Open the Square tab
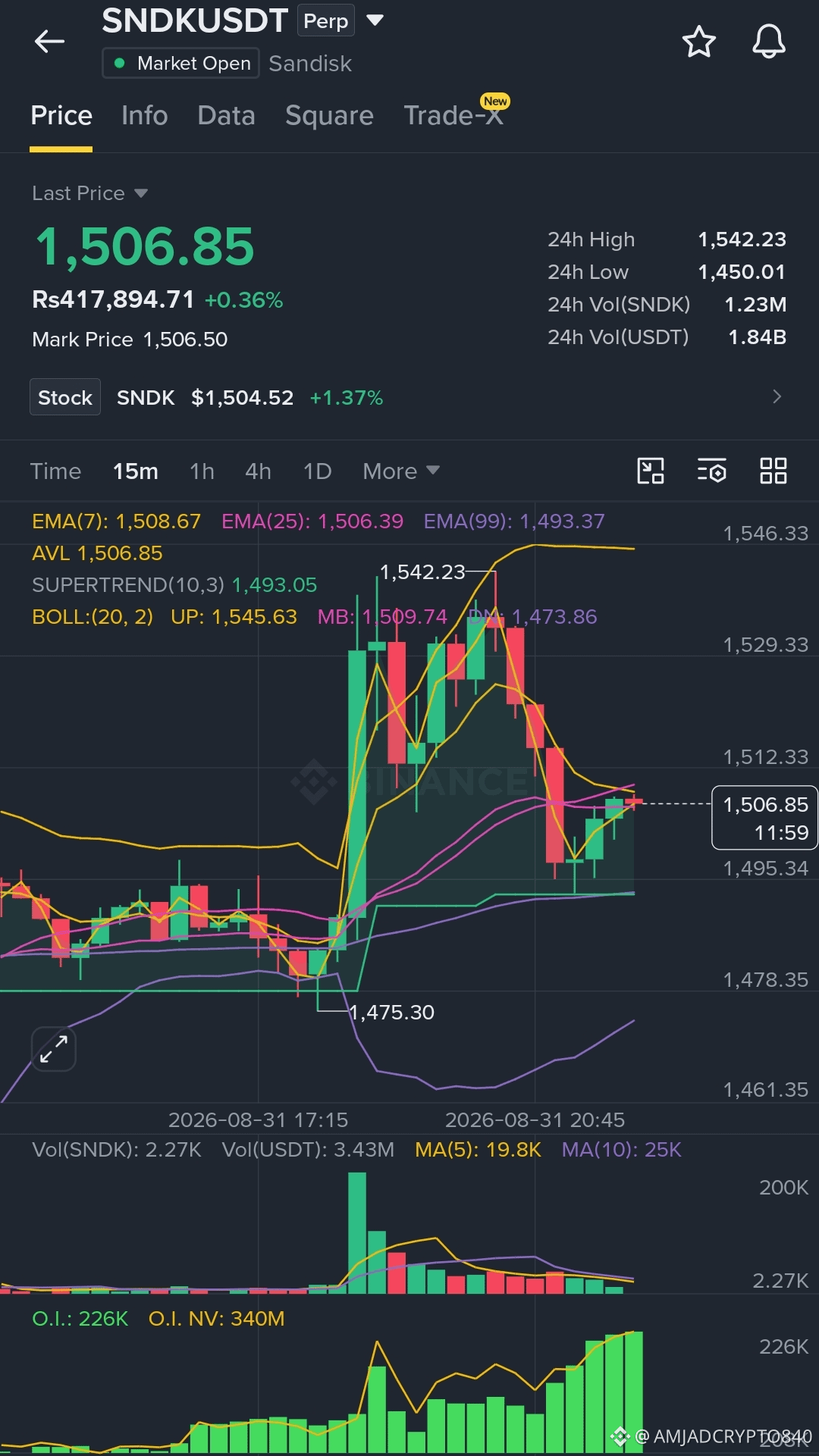Screen dimensions: 819x1456 coord(329,115)
